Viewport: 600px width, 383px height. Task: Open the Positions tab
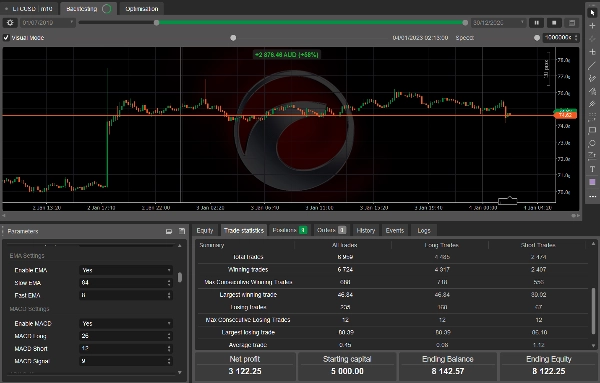(290, 230)
